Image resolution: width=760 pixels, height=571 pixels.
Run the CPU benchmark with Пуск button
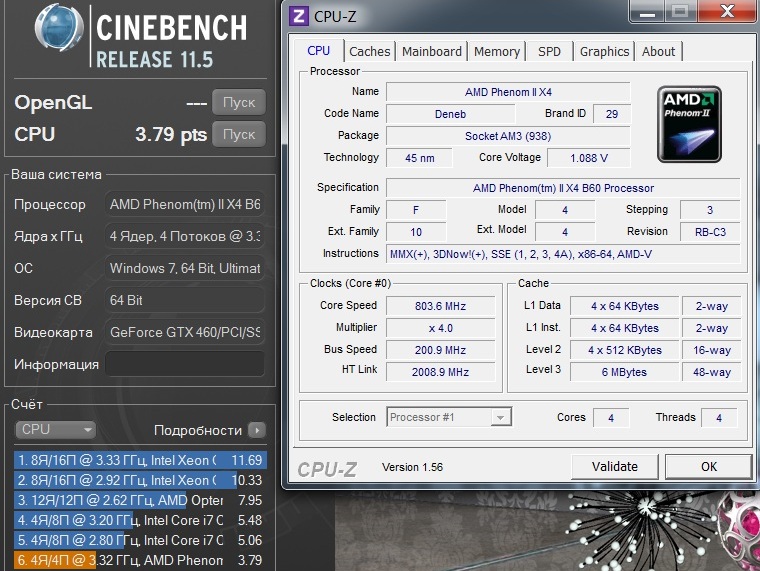coord(238,134)
